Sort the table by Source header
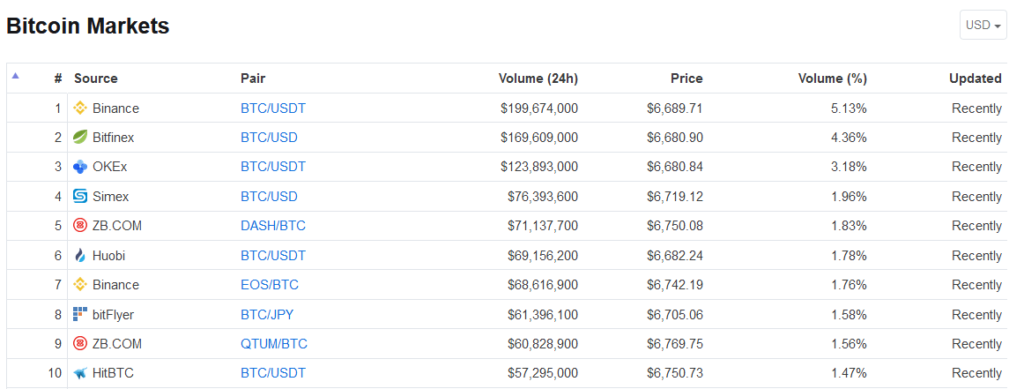Screen dimensions: 1024x389 click(x=96, y=78)
